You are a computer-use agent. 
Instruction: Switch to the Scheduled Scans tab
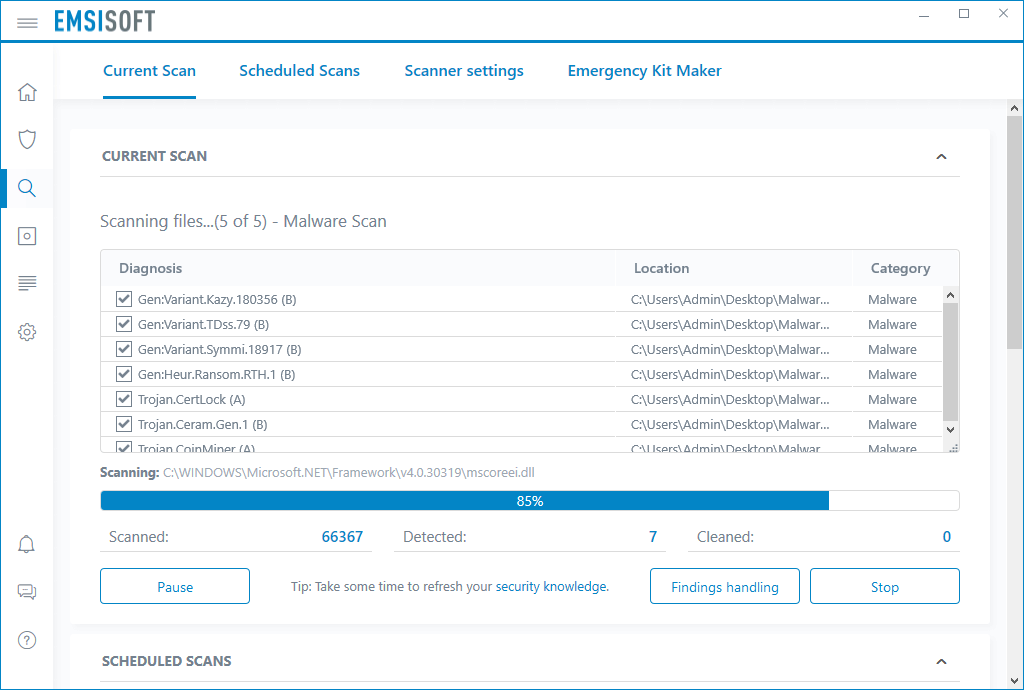[299, 70]
